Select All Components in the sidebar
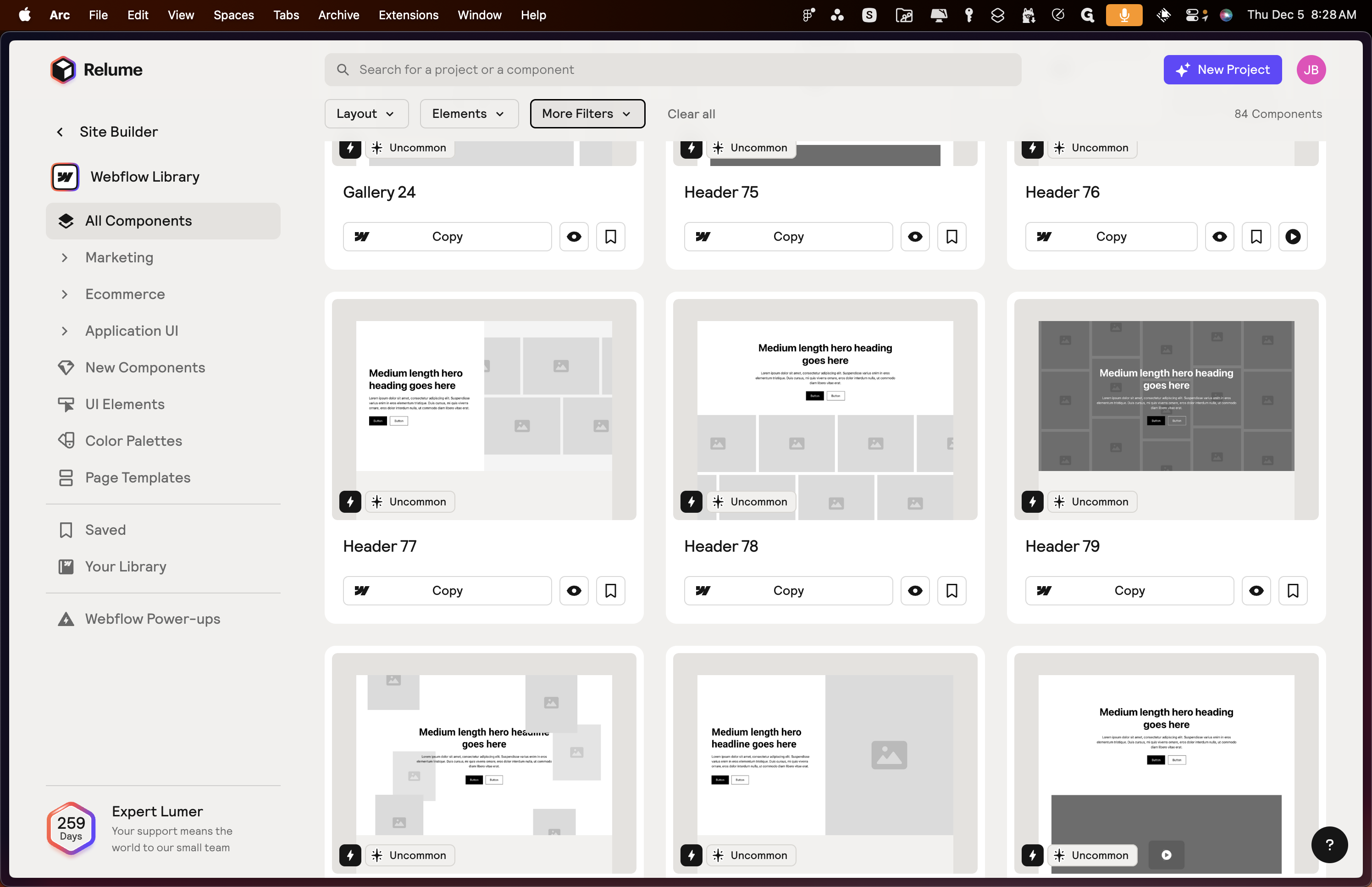The width and height of the screenshot is (1372, 887). (163, 221)
